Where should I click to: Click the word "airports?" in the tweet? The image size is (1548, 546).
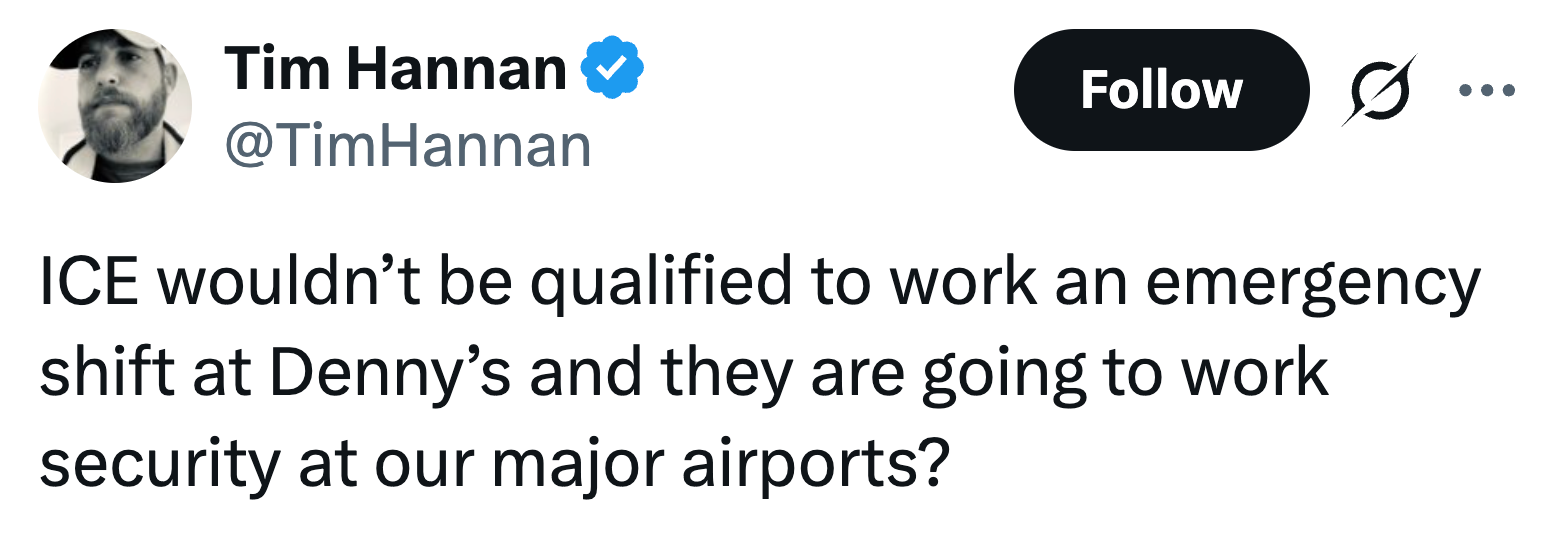(814, 462)
